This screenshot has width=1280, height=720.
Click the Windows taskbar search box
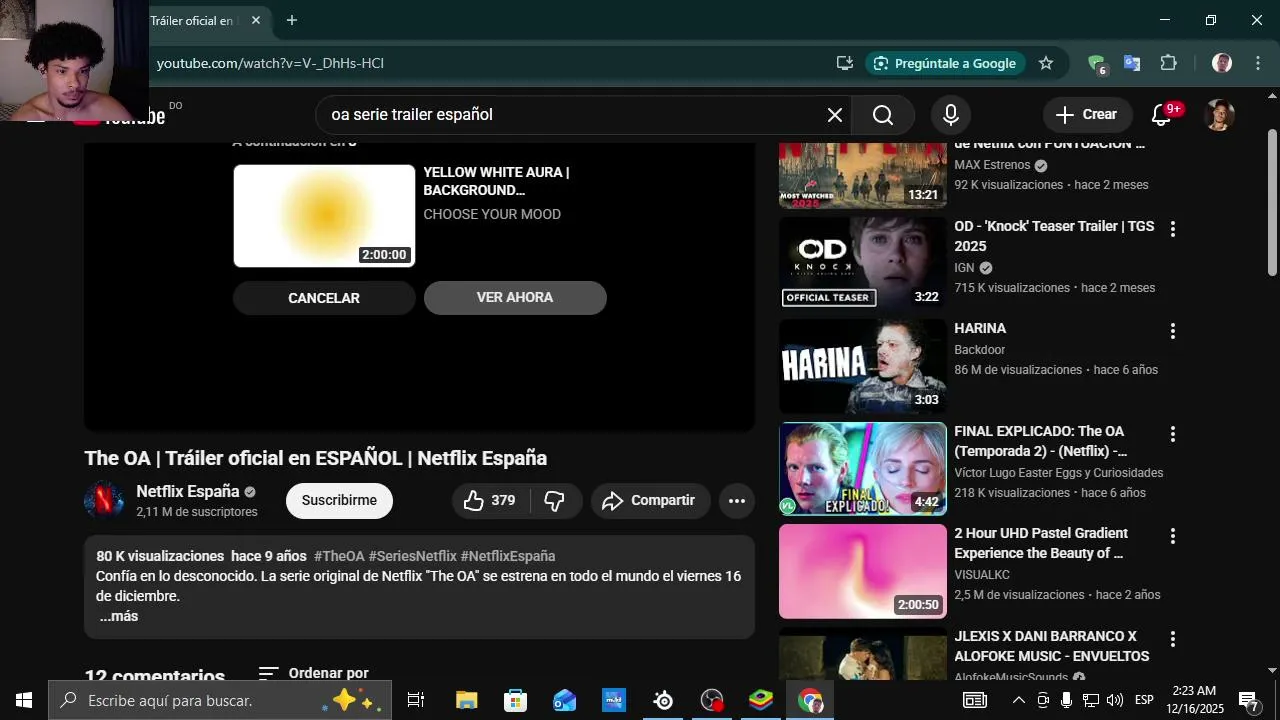(x=220, y=700)
